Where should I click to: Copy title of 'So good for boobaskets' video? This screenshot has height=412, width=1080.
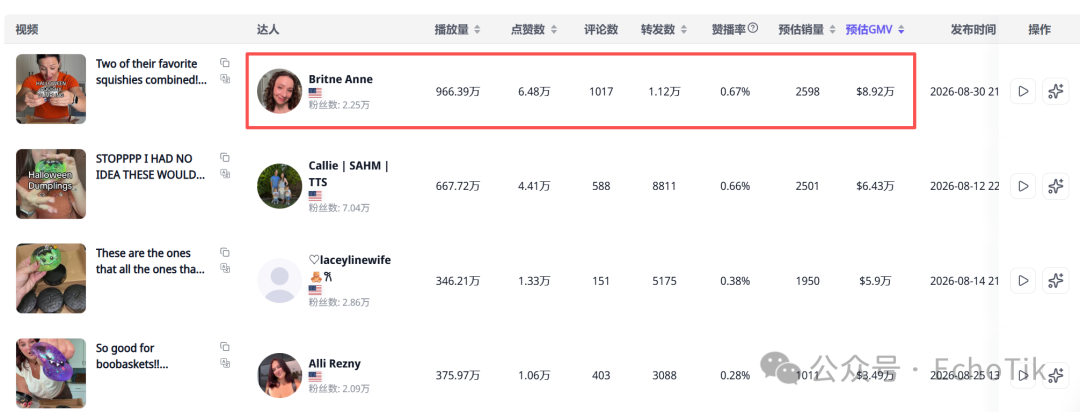coord(225,347)
